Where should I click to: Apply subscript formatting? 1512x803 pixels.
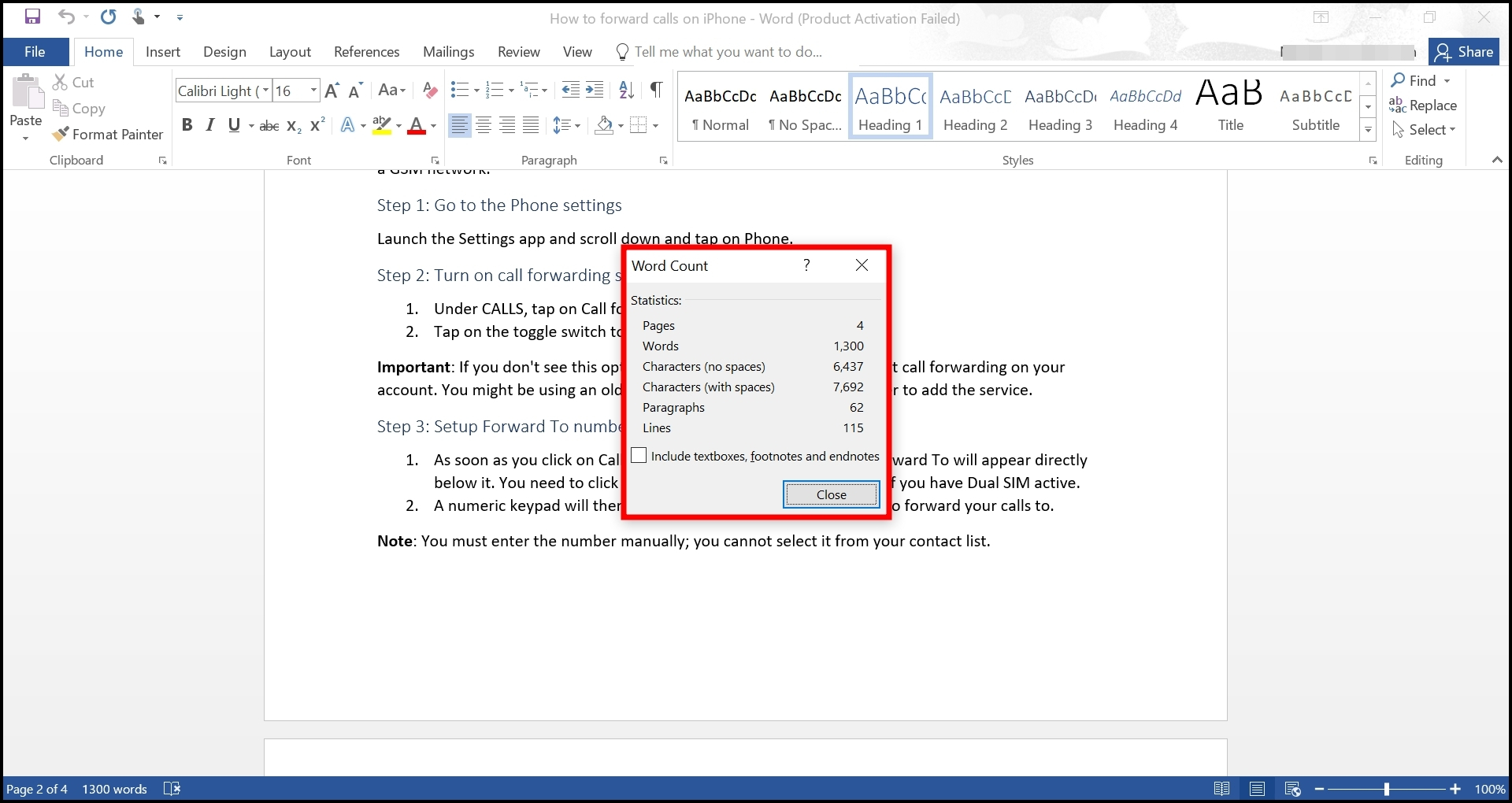point(294,125)
